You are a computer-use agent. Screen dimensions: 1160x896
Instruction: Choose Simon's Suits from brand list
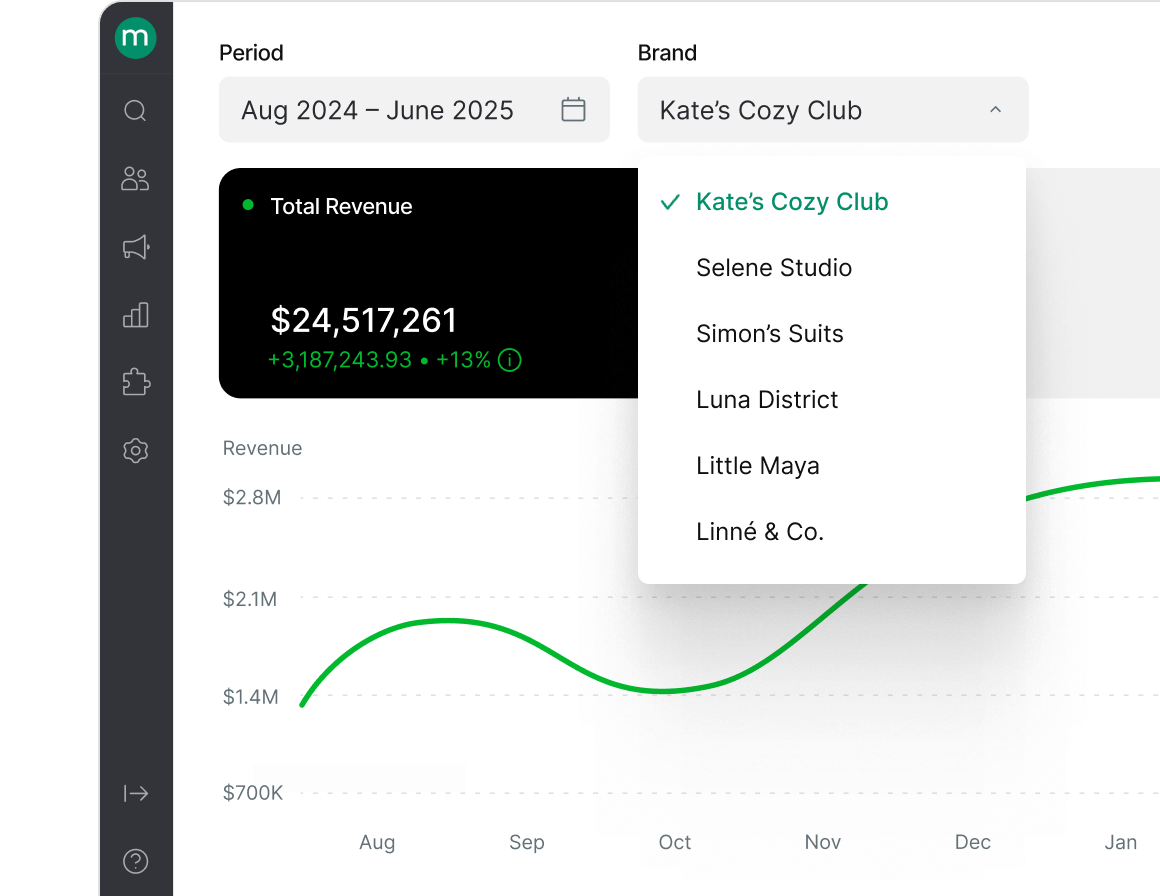coord(769,334)
